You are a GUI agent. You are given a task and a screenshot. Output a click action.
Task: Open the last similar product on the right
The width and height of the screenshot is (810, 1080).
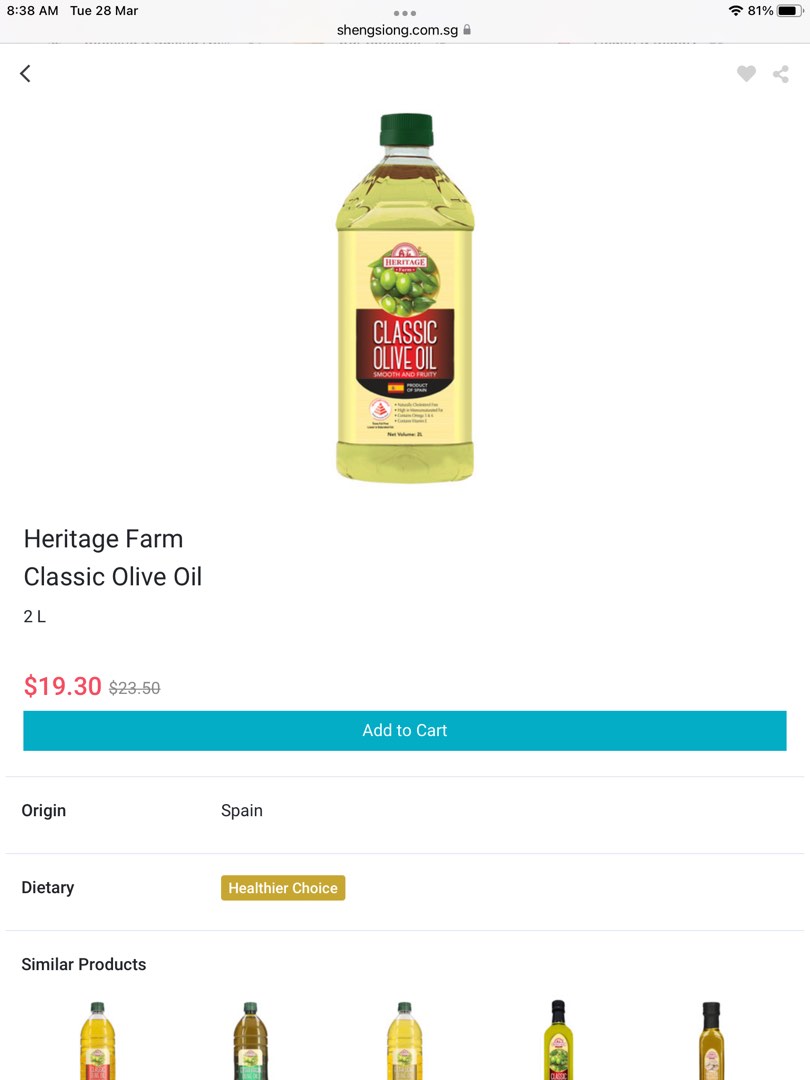pyautogui.click(x=712, y=1040)
